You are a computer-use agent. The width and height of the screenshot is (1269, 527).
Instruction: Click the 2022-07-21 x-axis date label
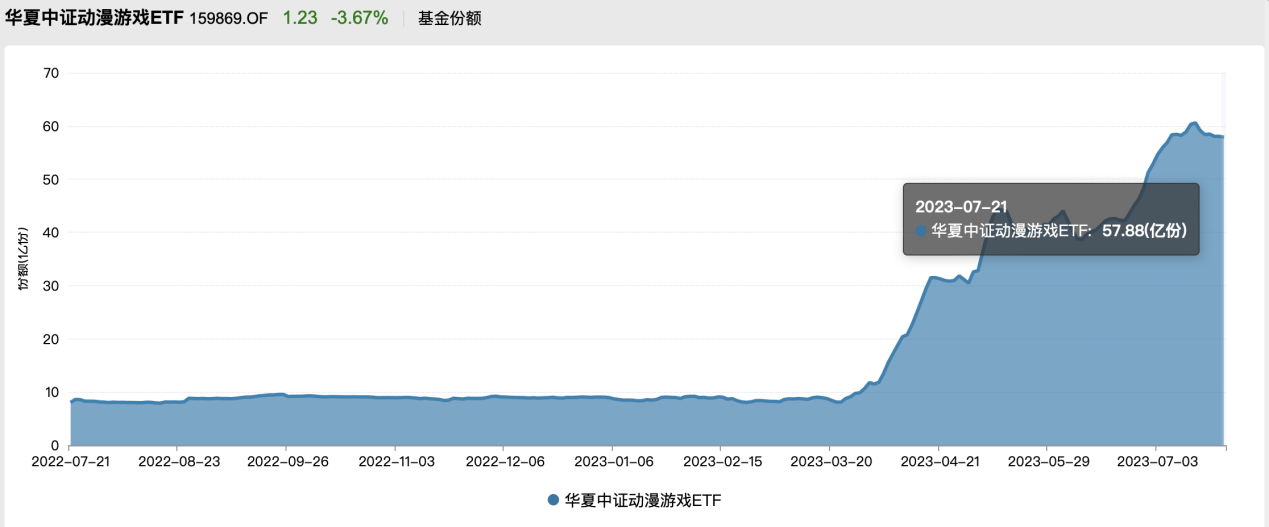69,463
